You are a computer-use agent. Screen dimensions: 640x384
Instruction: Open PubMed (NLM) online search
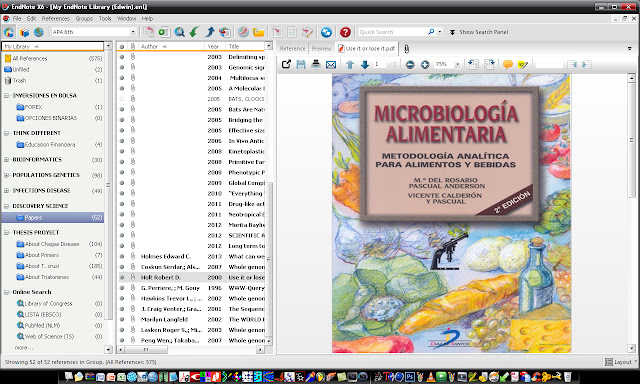[42, 325]
